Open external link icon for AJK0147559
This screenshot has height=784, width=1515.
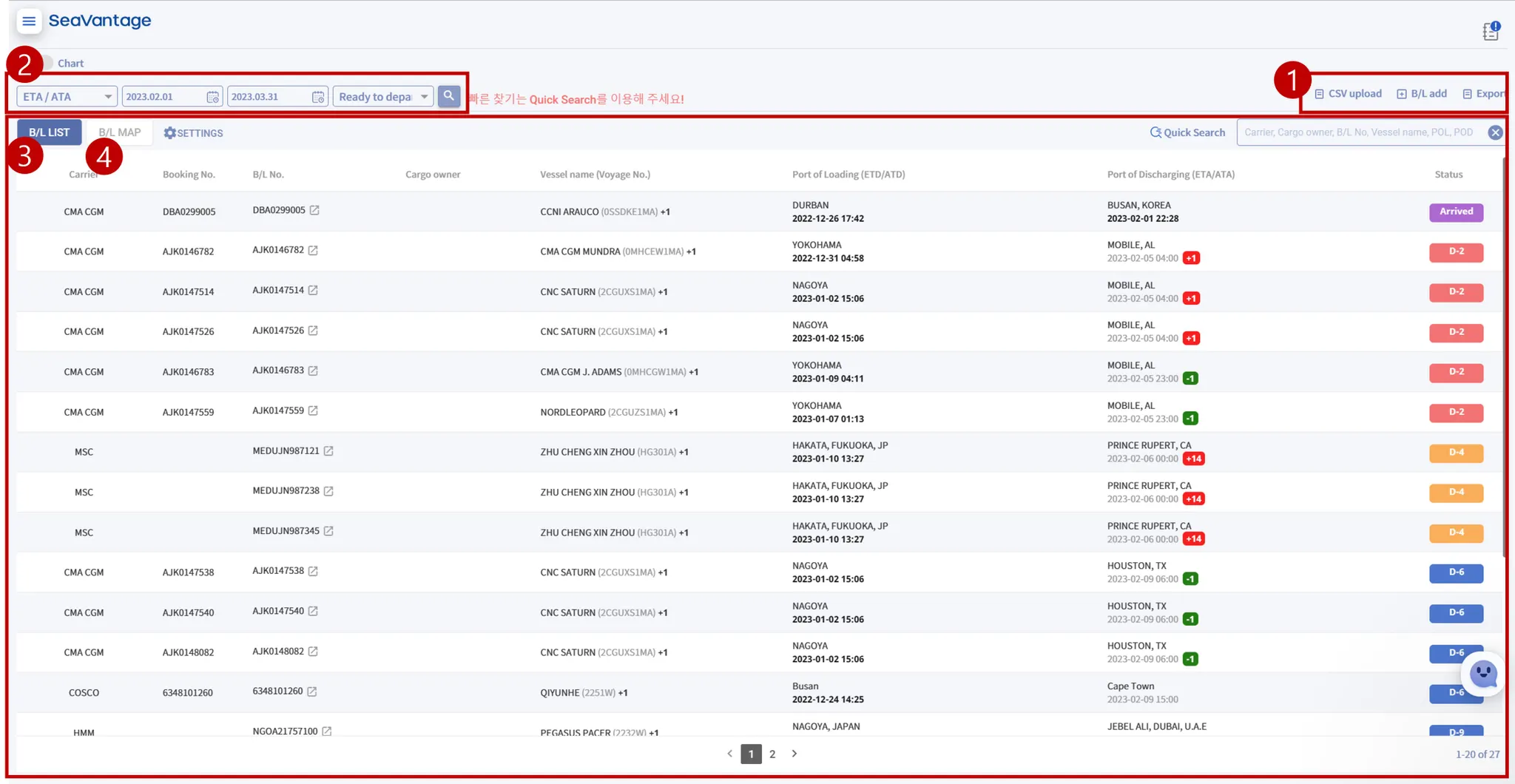[313, 410]
